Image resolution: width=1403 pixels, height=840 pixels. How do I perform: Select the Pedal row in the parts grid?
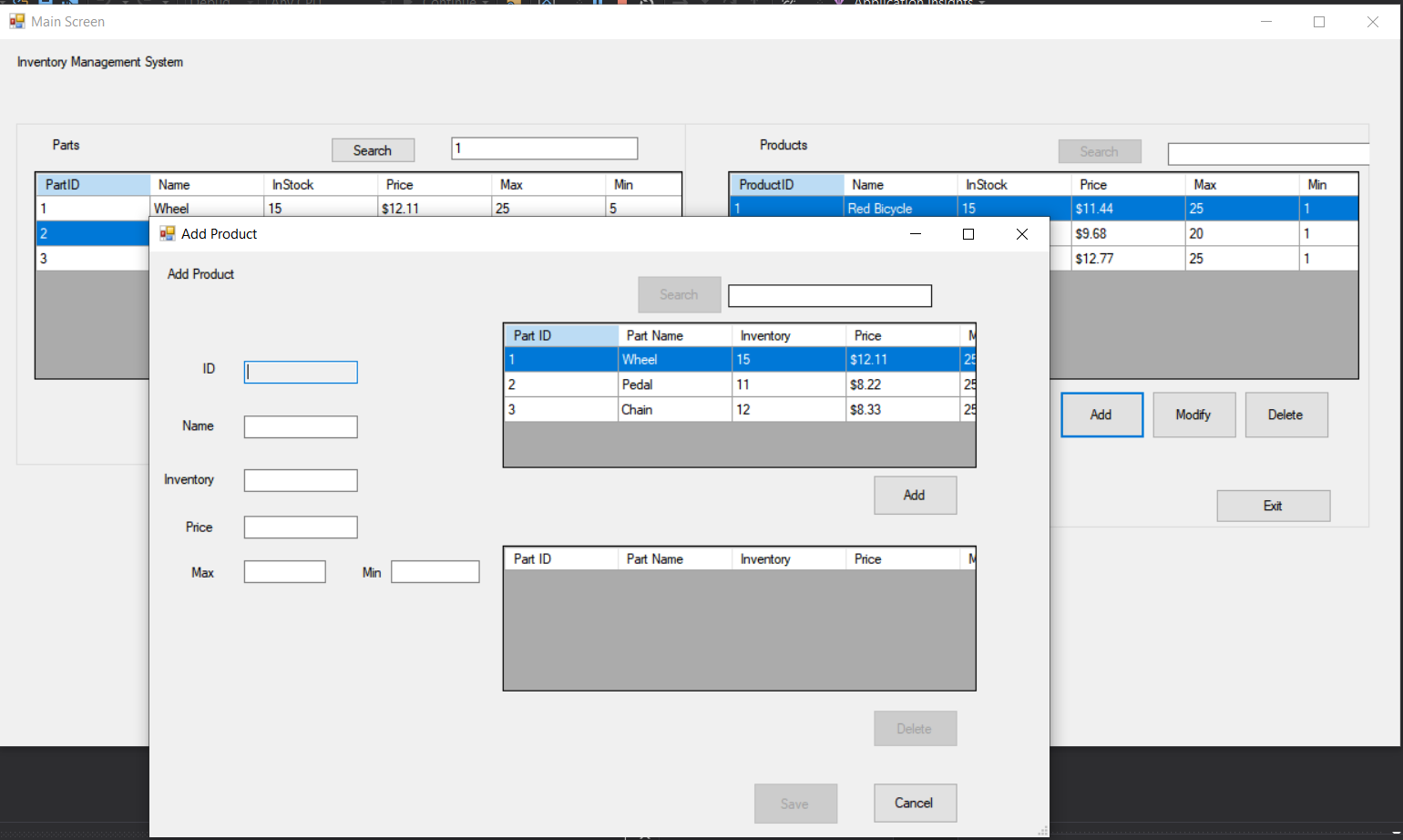(x=674, y=384)
